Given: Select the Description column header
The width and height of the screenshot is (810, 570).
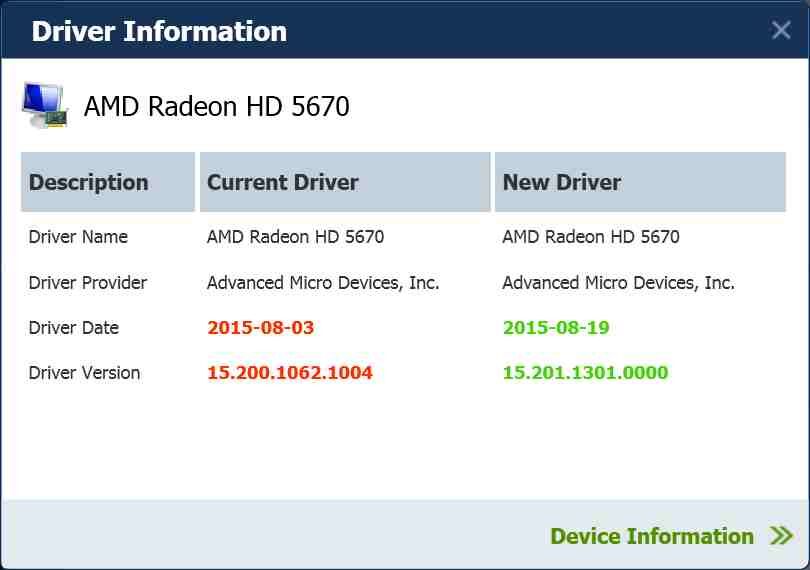Looking at the screenshot, I should tap(108, 182).
